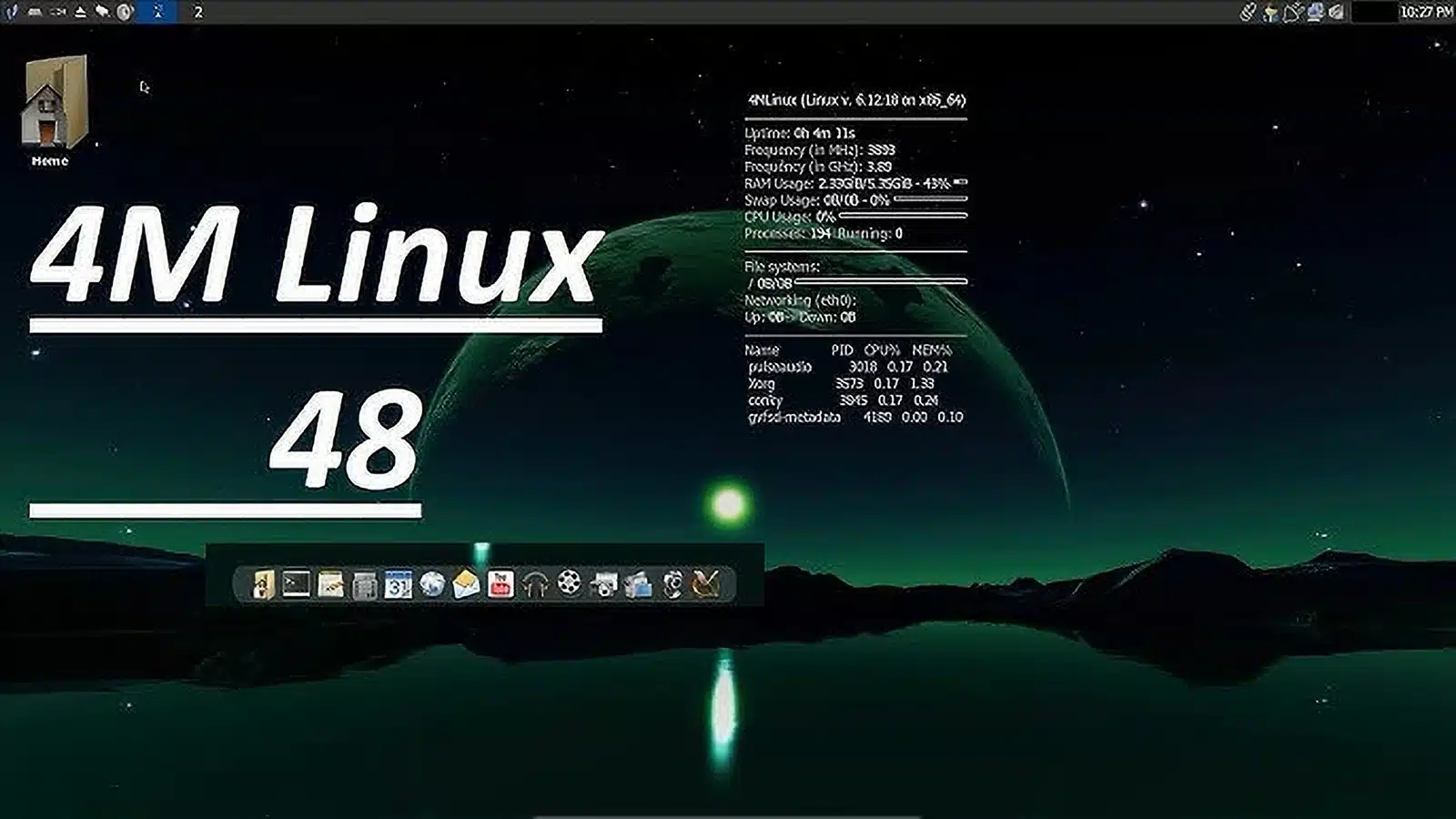Switch to workspace 2 in pager
Image resolution: width=1456 pixels, height=819 pixels.
point(198,12)
